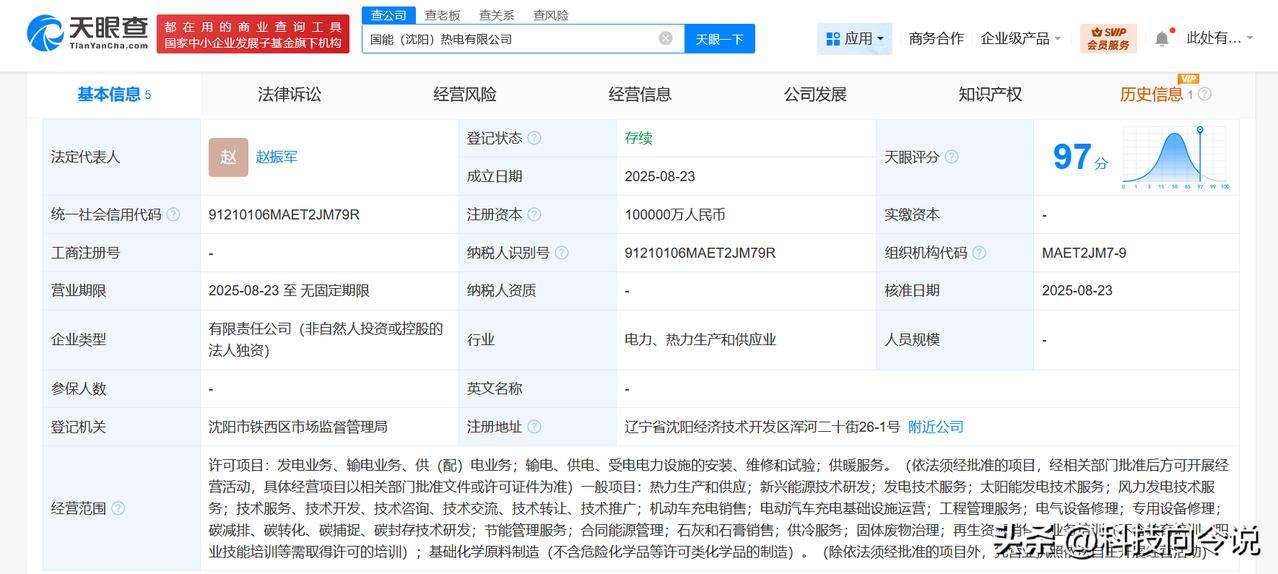This screenshot has height=574, width=1278.
Task: Show help icon next to 统一社会信用代码
Action: tap(173, 214)
